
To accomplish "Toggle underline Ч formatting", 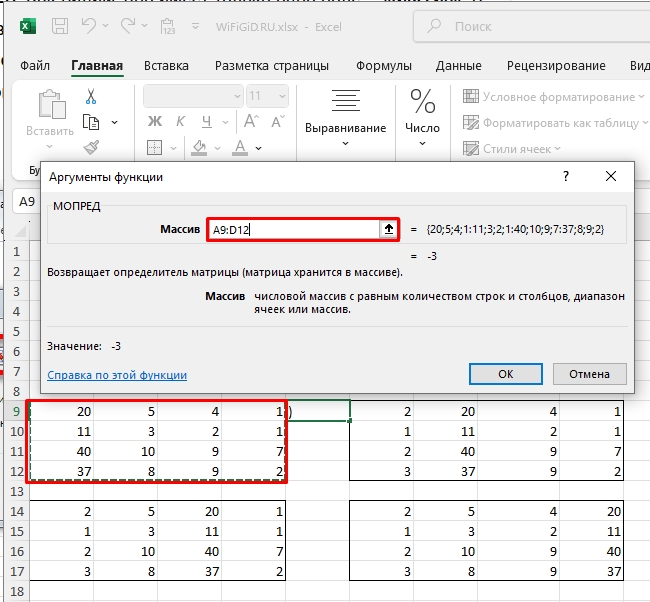I will (206, 121).
